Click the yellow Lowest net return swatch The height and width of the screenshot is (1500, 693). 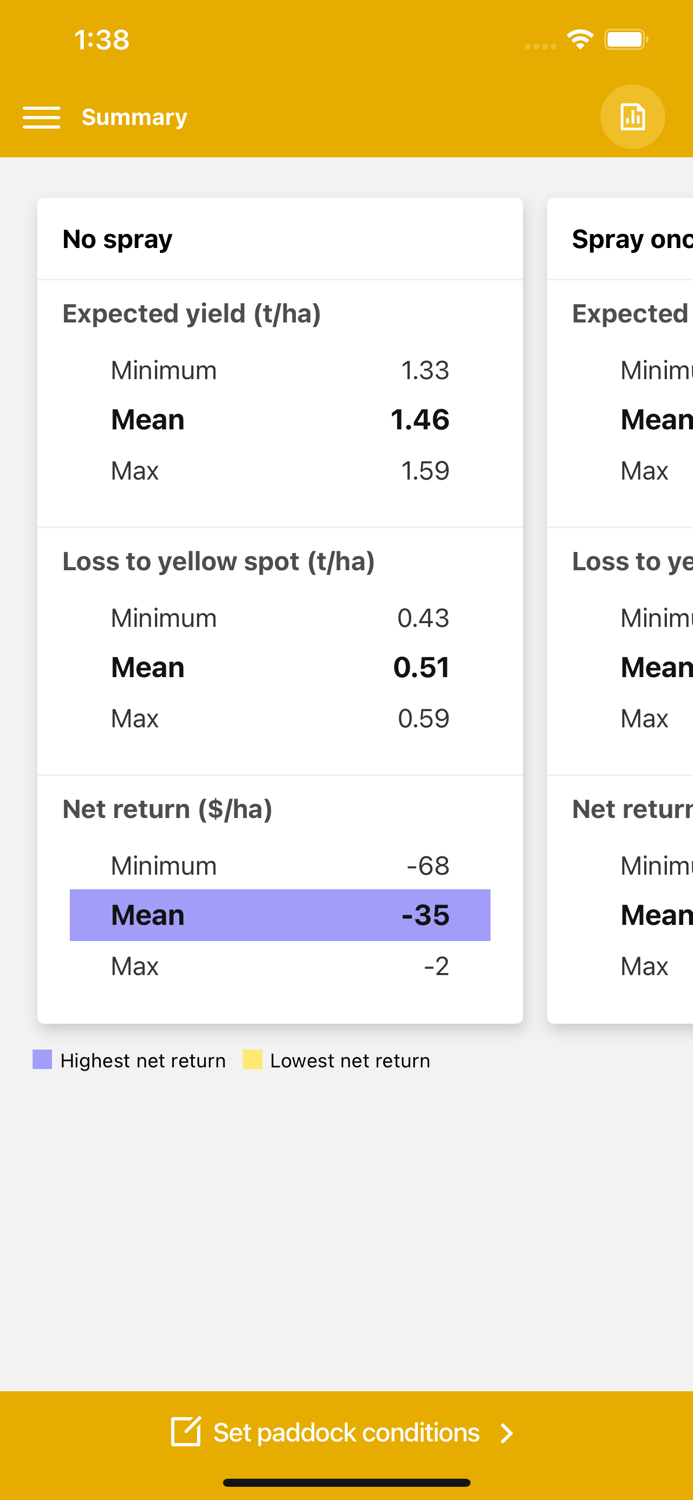coord(253,1060)
